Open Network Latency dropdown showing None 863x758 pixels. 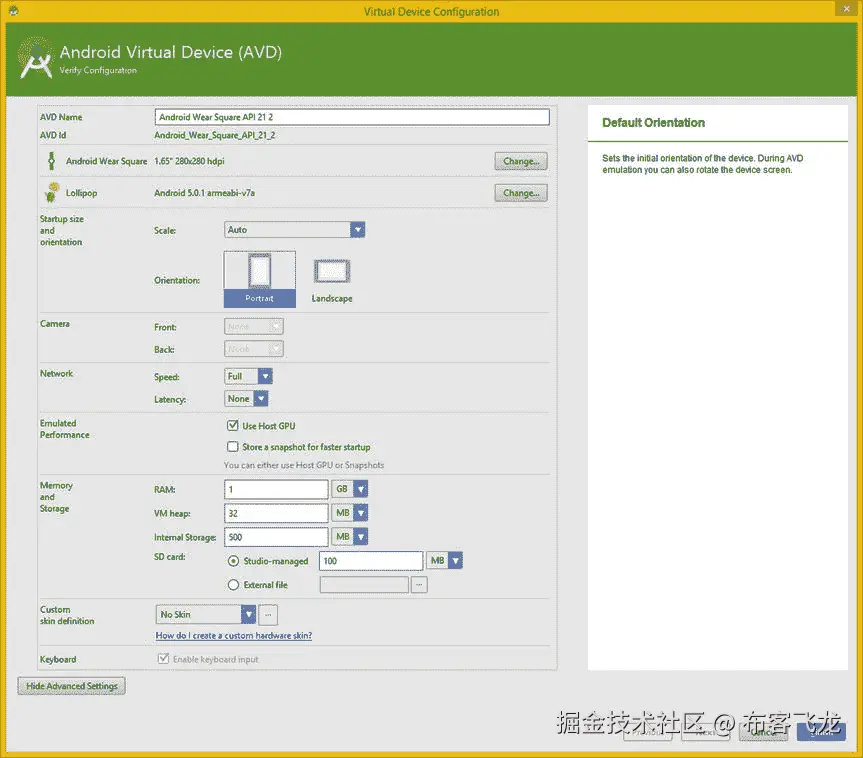[x=246, y=399]
